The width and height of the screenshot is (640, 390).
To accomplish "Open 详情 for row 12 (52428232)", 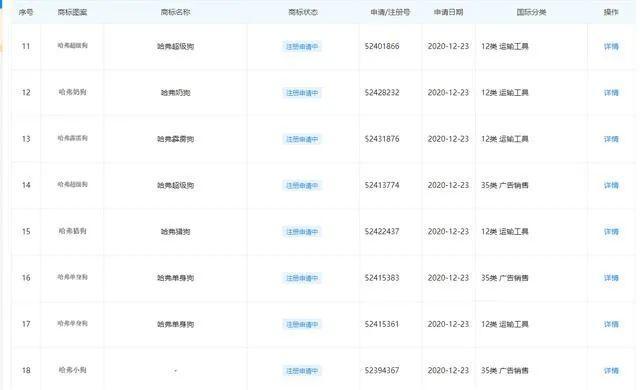I will (x=611, y=93).
